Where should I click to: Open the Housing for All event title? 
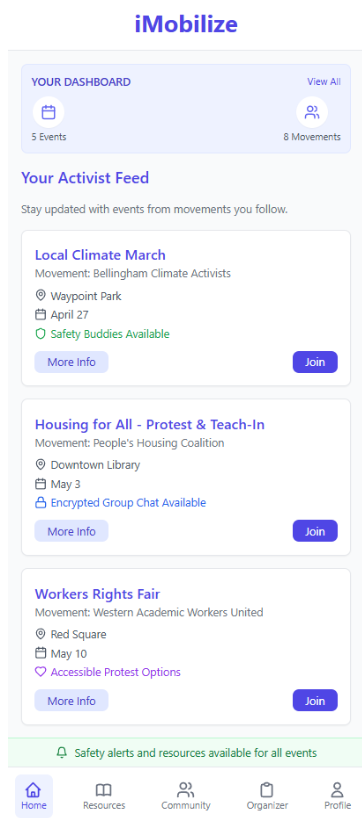click(150, 424)
